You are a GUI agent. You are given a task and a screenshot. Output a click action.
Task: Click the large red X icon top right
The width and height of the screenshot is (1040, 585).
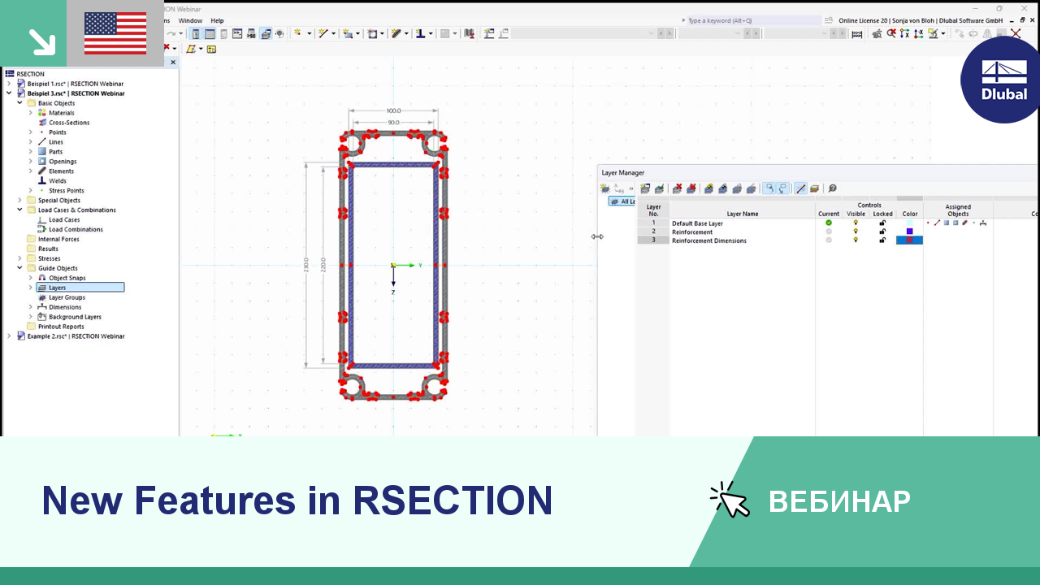[x=1015, y=33]
